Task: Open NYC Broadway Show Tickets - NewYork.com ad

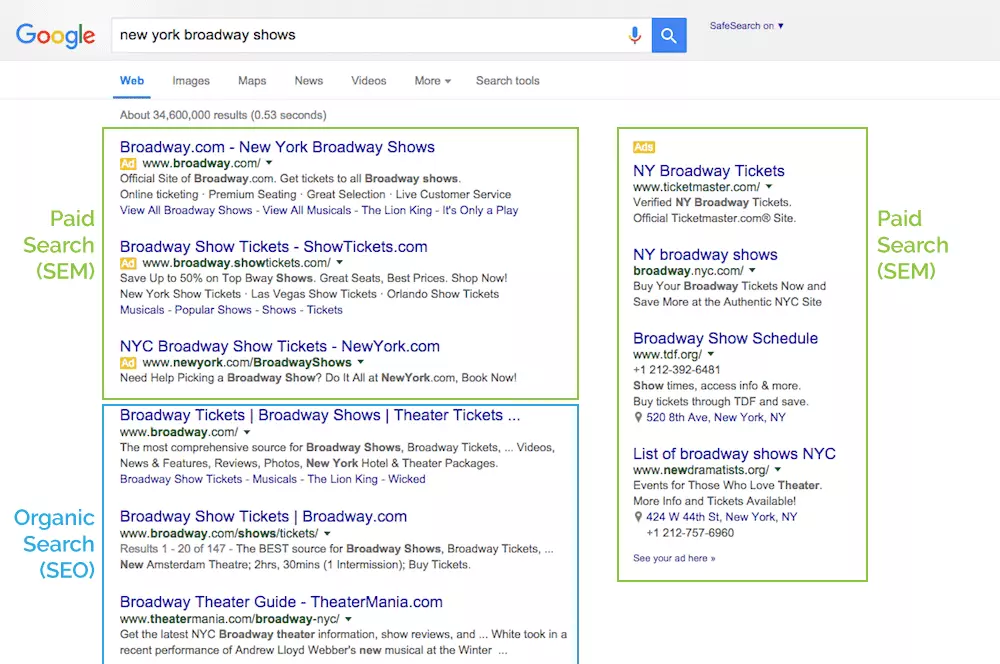Action: pos(280,346)
